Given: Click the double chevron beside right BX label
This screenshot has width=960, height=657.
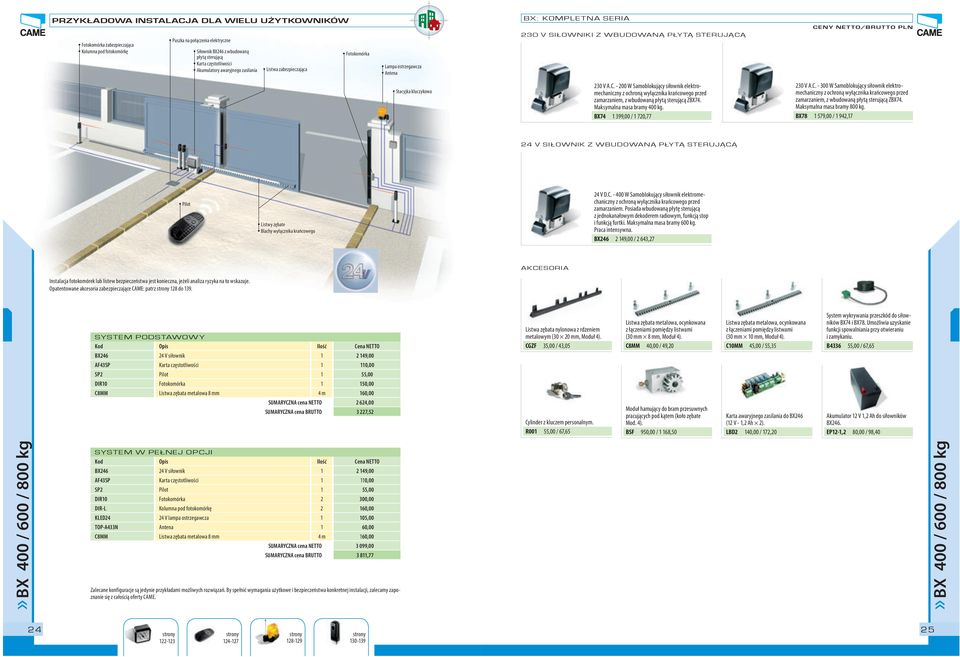Looking at the screenshot, I should click(x=940, y=604).
